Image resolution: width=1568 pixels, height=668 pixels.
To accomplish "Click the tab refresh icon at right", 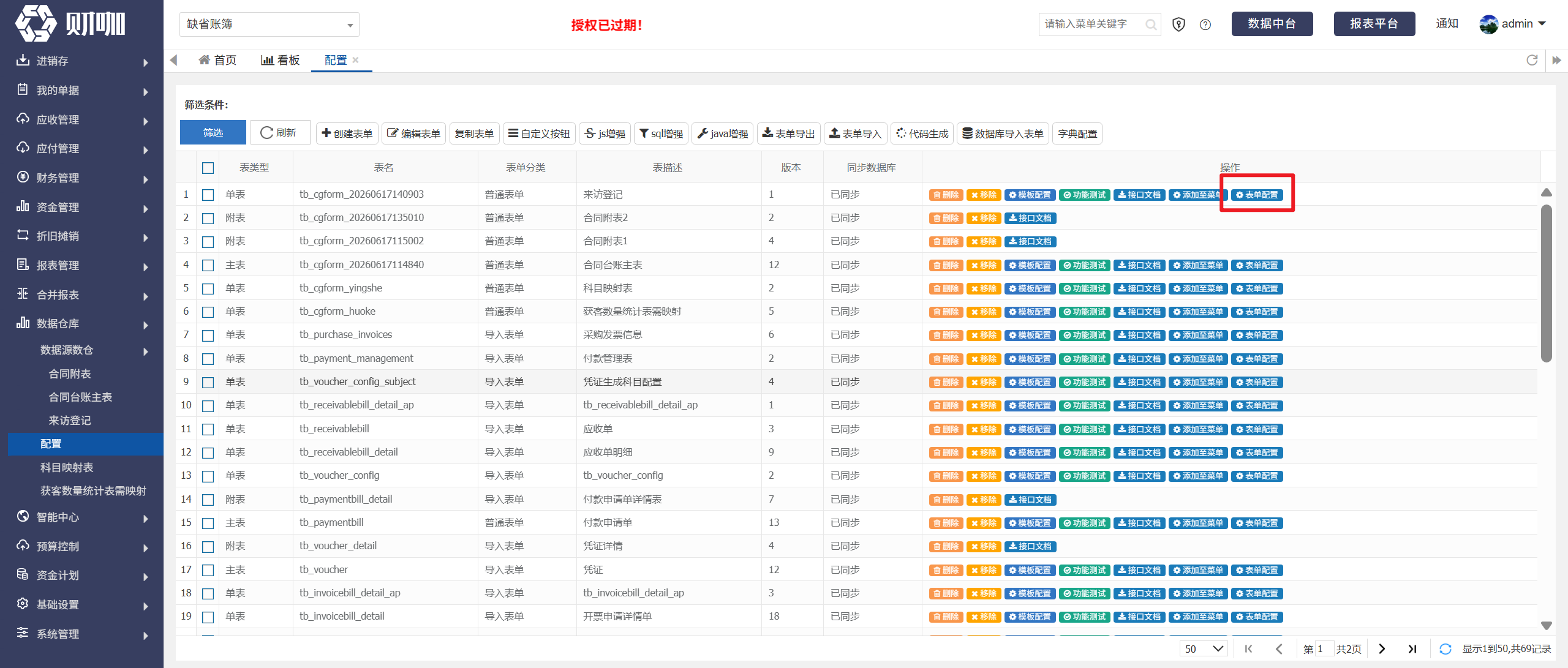I will [x=1532, y=60].
